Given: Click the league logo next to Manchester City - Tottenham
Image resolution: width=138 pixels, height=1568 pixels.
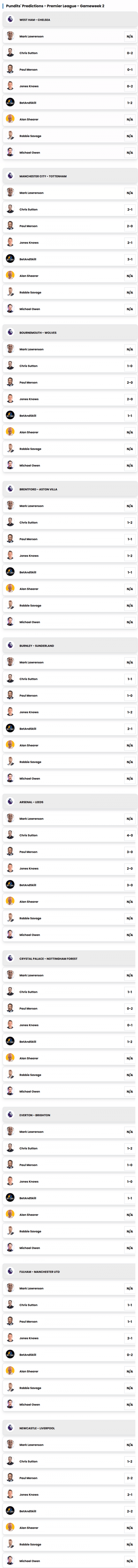Looking at the screenshot, I should (10, 176).
